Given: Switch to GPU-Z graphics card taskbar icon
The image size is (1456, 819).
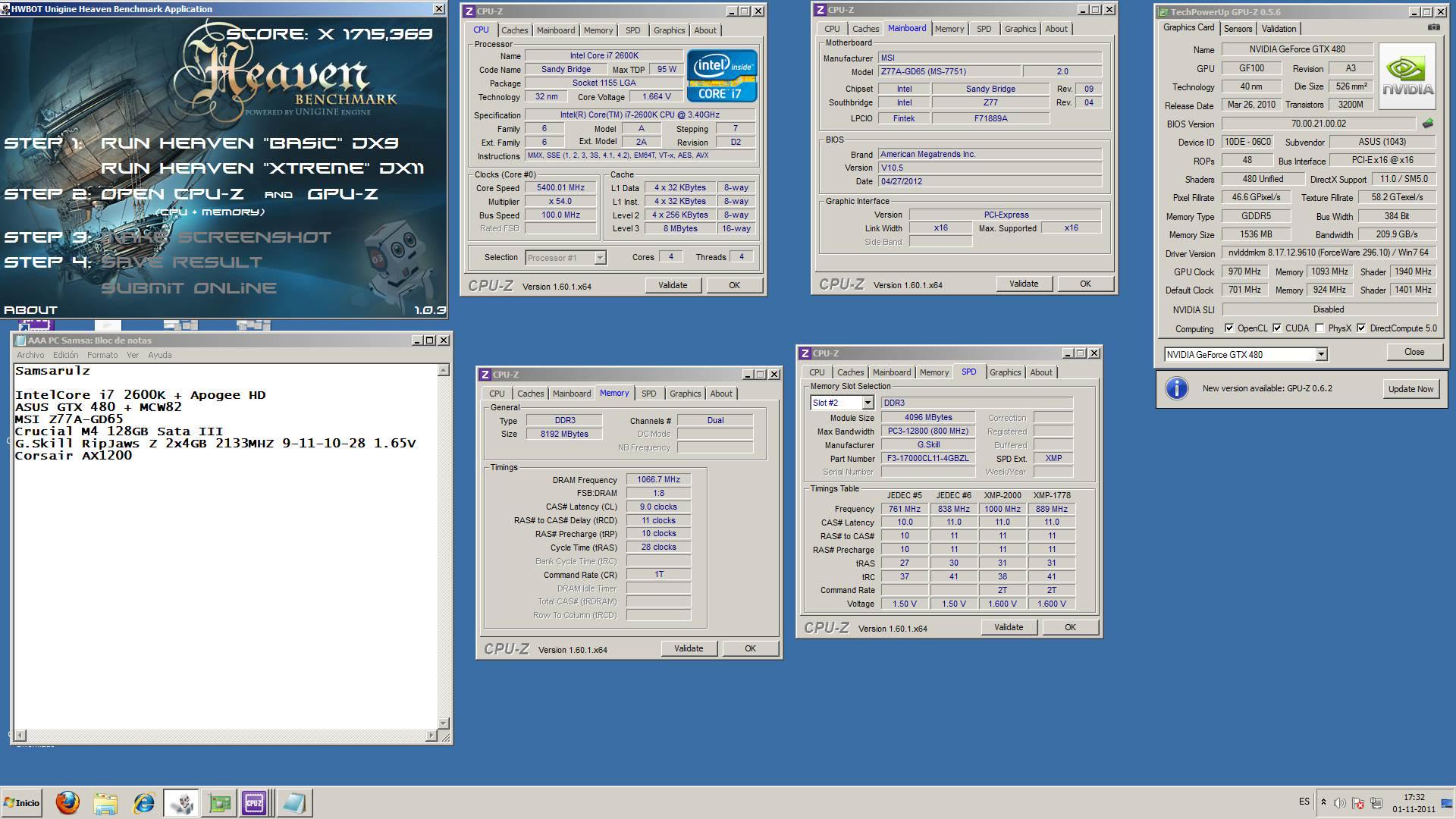Looking at the screenshot, I should (219, 802).
